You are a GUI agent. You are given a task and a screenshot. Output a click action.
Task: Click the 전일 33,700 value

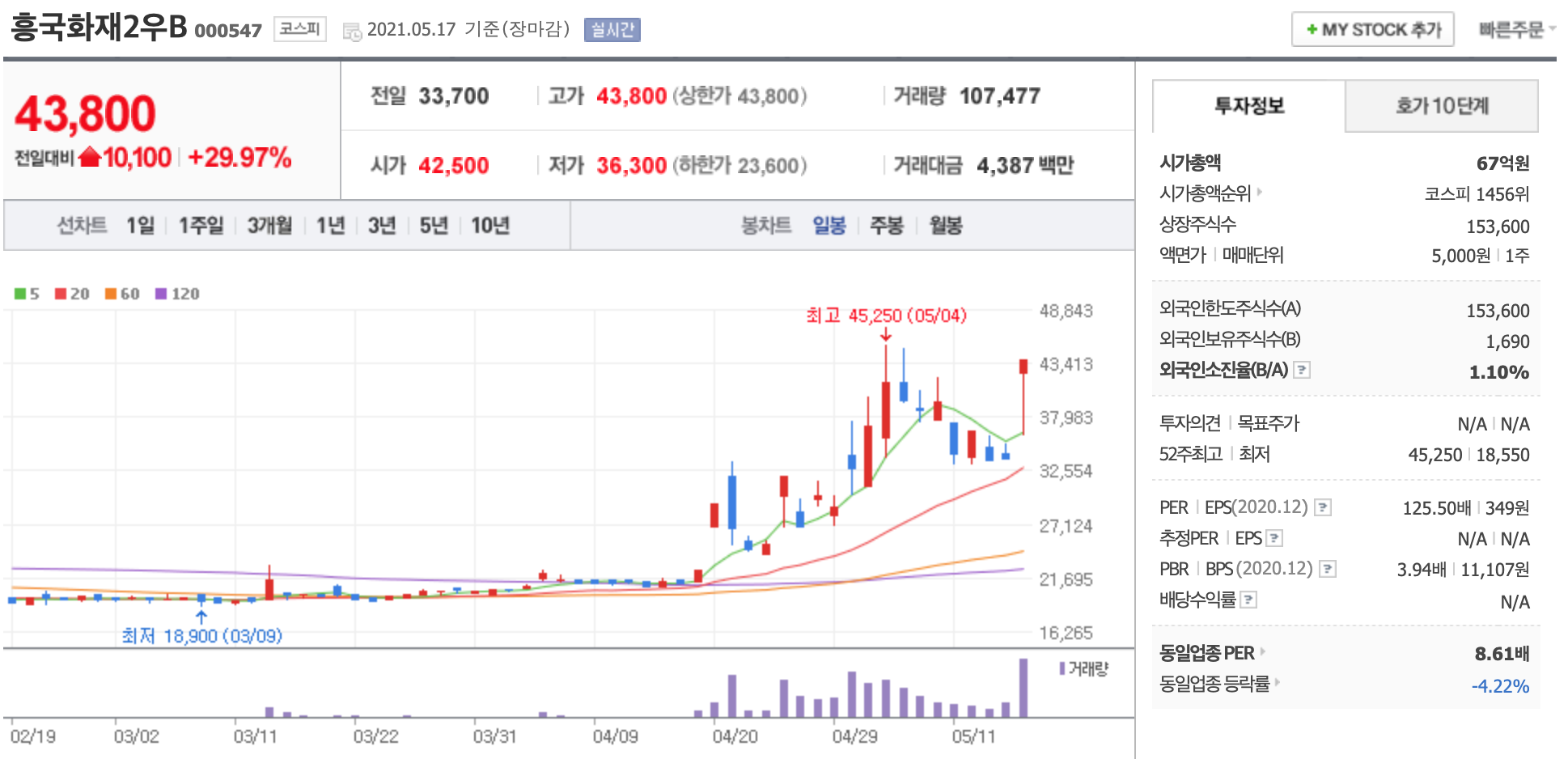pos(454,96)
